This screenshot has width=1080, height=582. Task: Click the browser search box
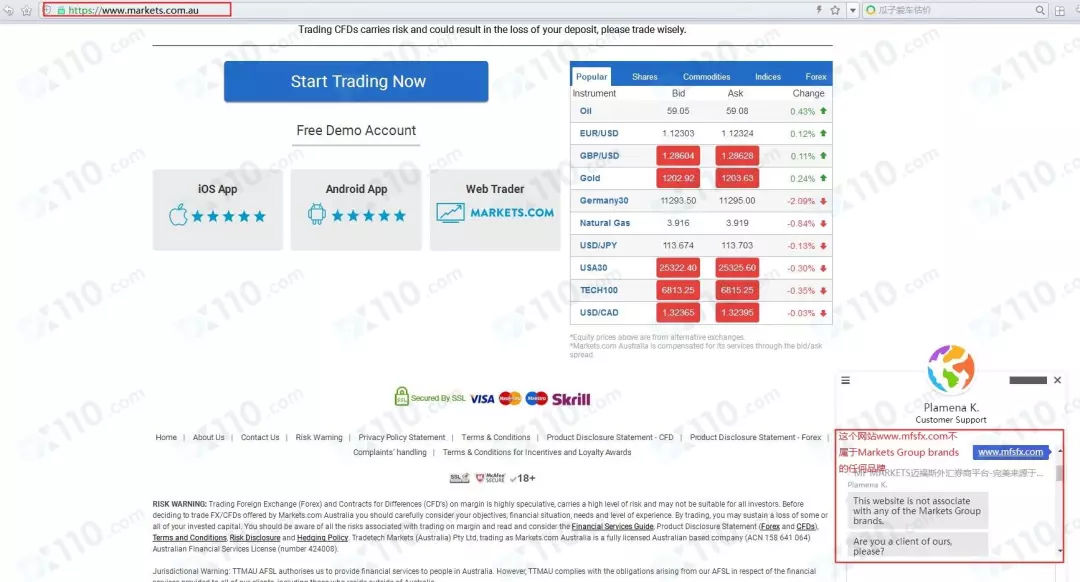point(954,10)
